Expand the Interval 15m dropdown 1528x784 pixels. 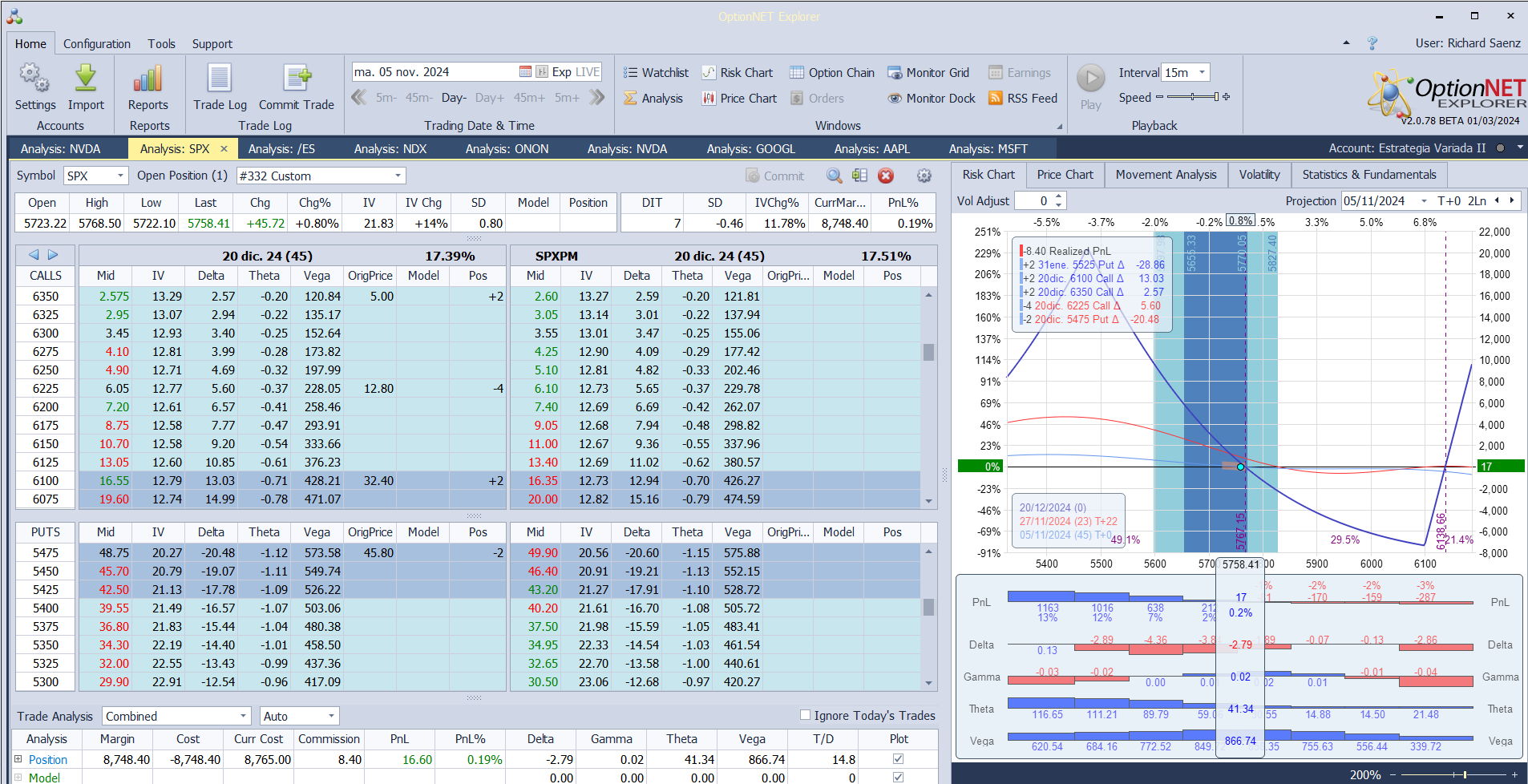coord(1202,73)
